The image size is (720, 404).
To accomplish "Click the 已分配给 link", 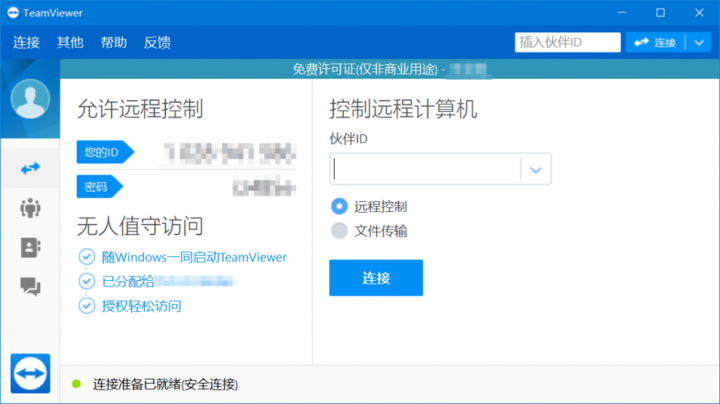I will click(128, 281).
